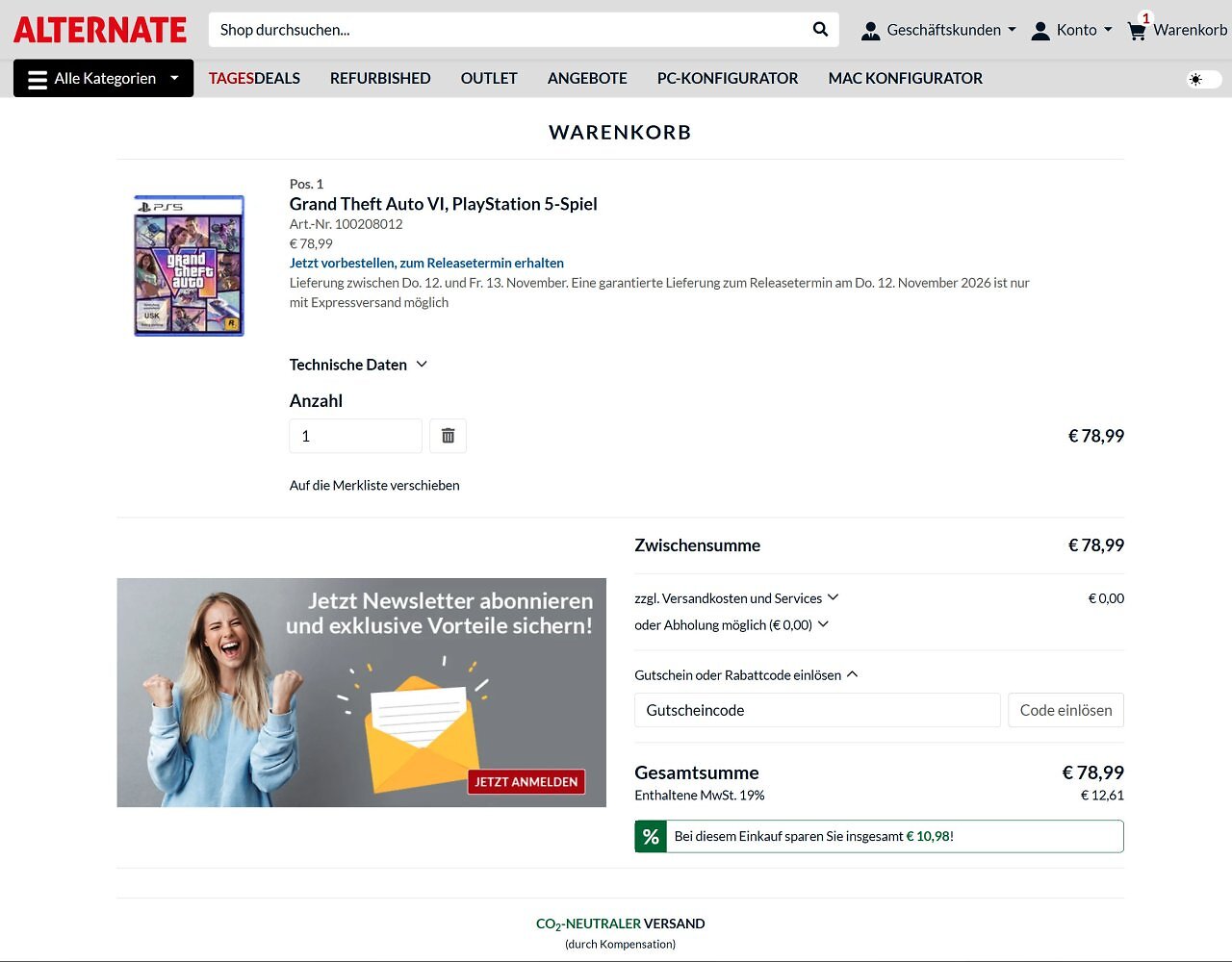Screen dimensions: 1232x962
Task: Toggle dark mode switch
Action: tap(1204, 79)
